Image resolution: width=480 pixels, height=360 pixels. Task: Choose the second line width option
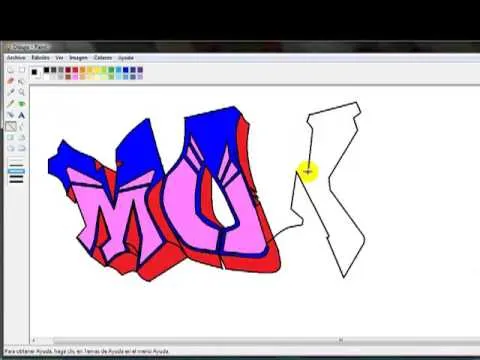tap(16, 166)
